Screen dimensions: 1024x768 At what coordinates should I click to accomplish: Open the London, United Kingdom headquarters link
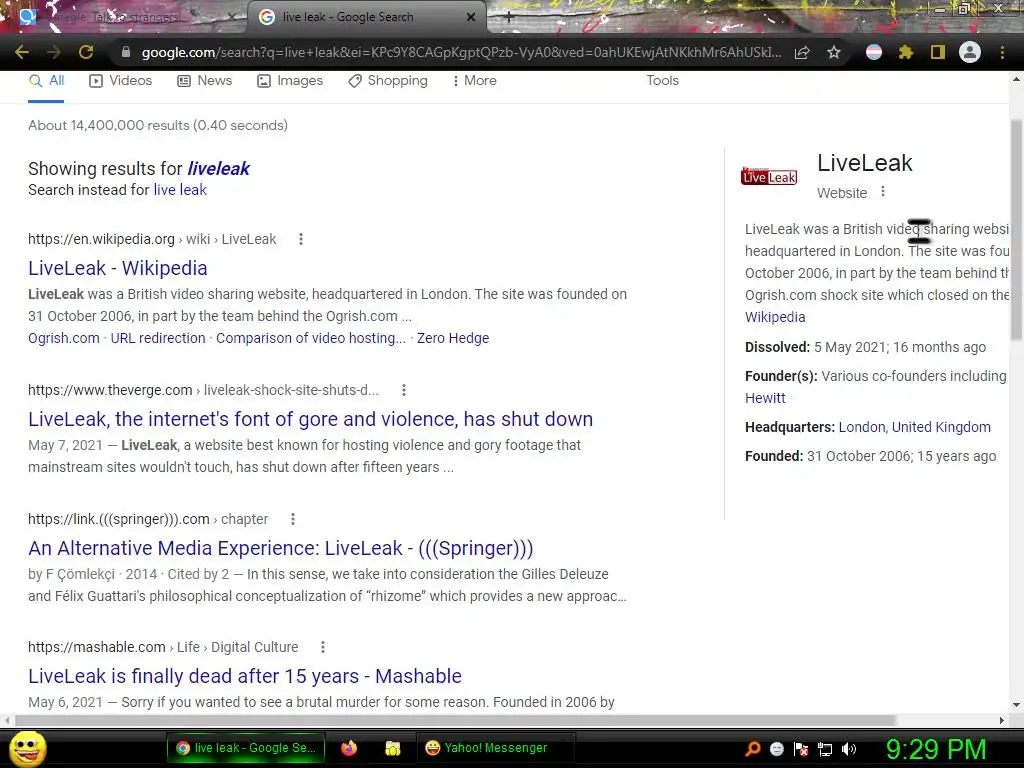click(x=914, y=427)
